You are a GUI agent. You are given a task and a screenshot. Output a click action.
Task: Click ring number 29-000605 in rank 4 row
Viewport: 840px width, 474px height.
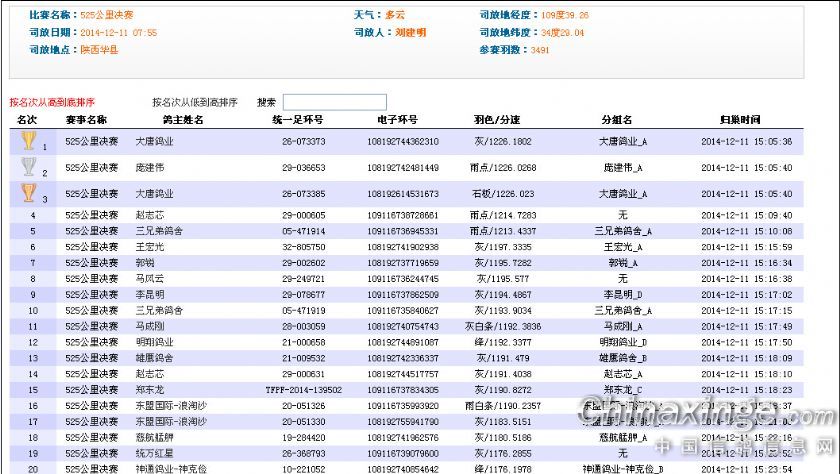click(303, 215)
